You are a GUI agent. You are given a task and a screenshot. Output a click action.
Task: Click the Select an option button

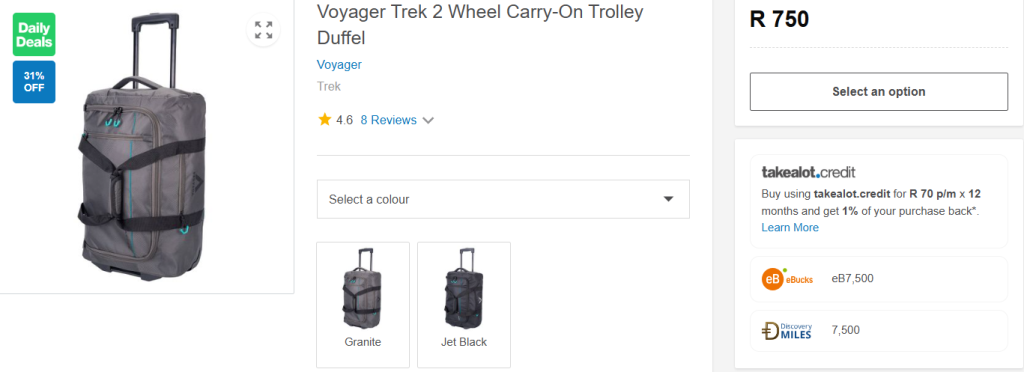[x=878, y=91]
